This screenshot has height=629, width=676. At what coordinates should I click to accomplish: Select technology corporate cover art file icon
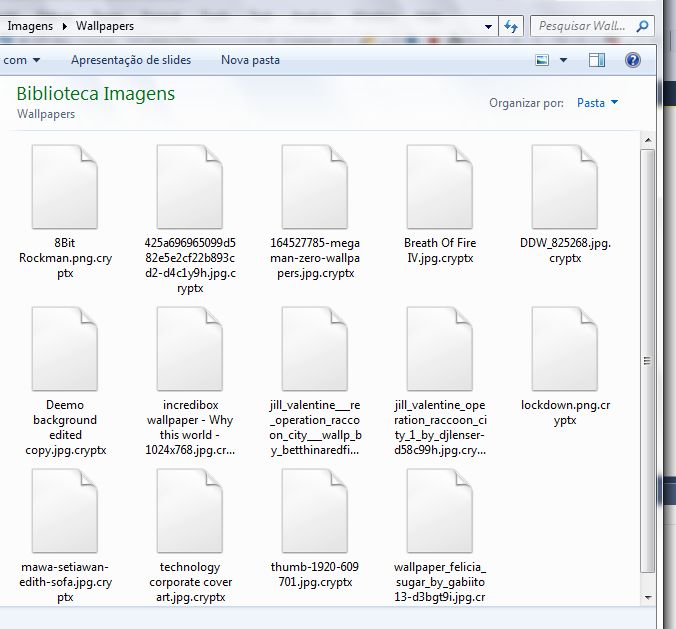[x=190, y=511]
